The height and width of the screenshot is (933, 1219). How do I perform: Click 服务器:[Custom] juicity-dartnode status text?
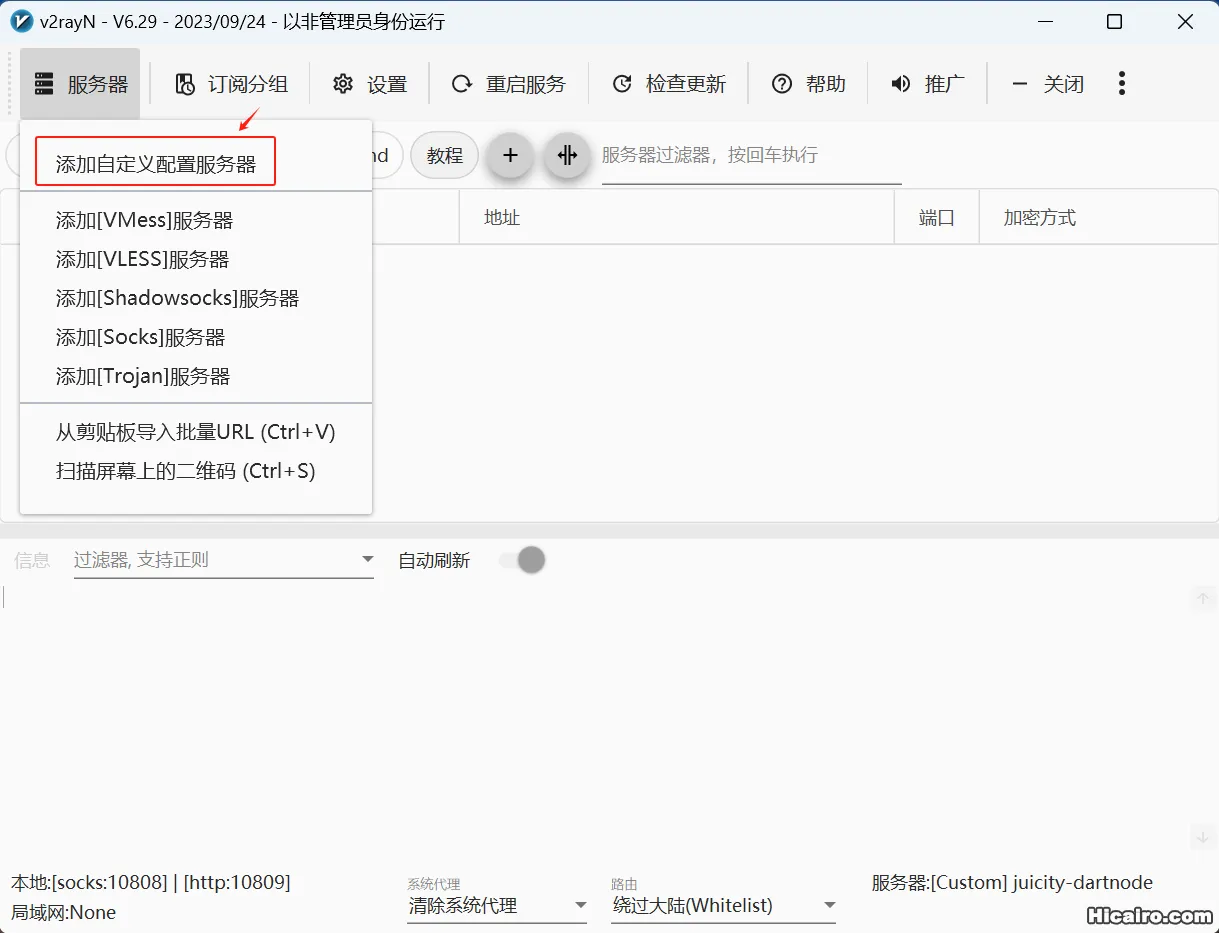coord(1012,883)
